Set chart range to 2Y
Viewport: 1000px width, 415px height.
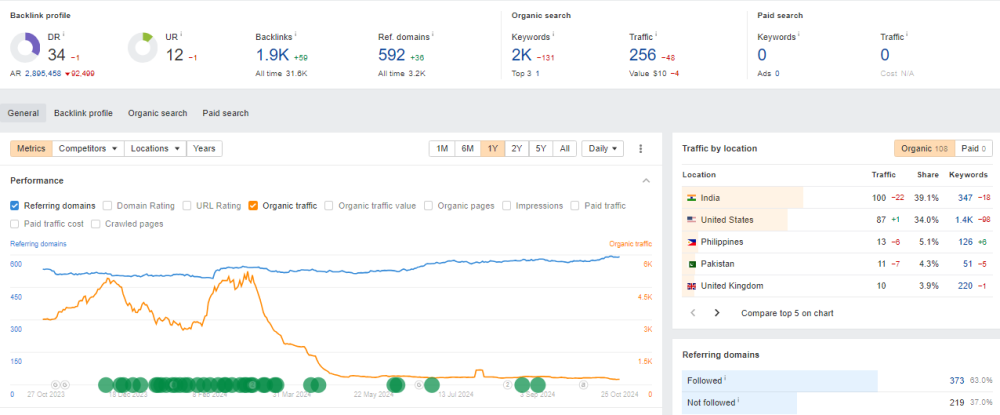[517, 149]
